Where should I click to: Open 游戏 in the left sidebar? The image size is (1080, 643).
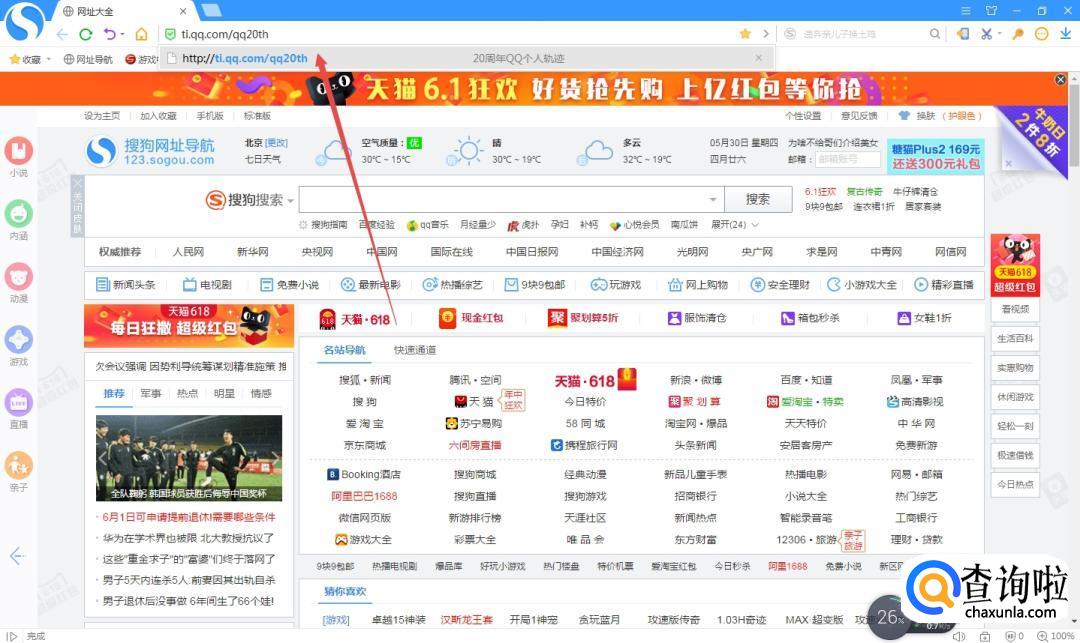coord(19,346)
